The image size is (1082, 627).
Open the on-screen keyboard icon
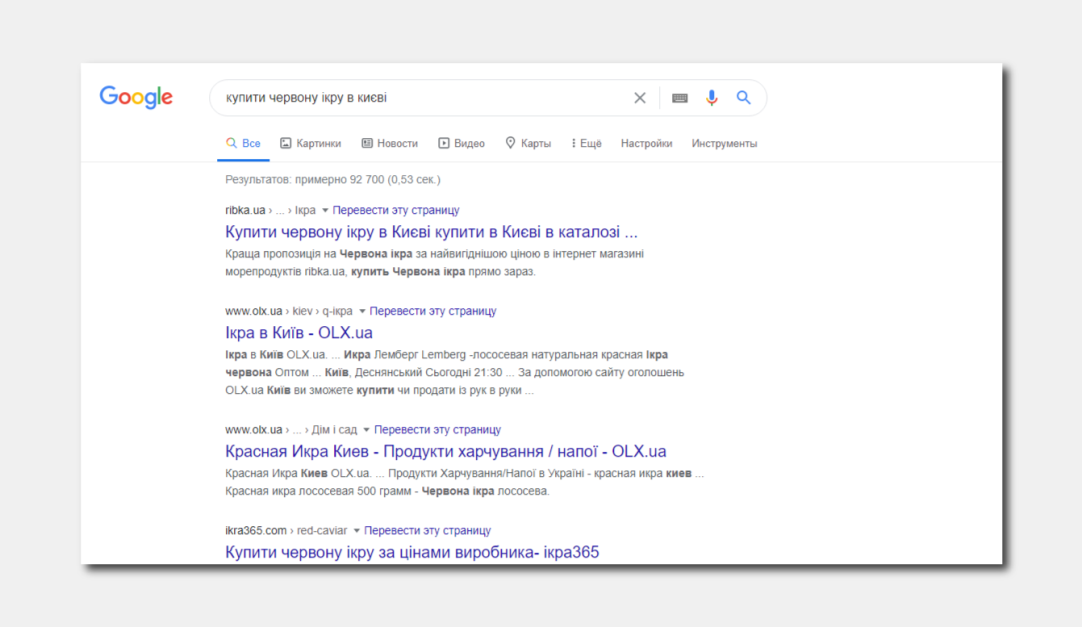[x=680, y=98]
